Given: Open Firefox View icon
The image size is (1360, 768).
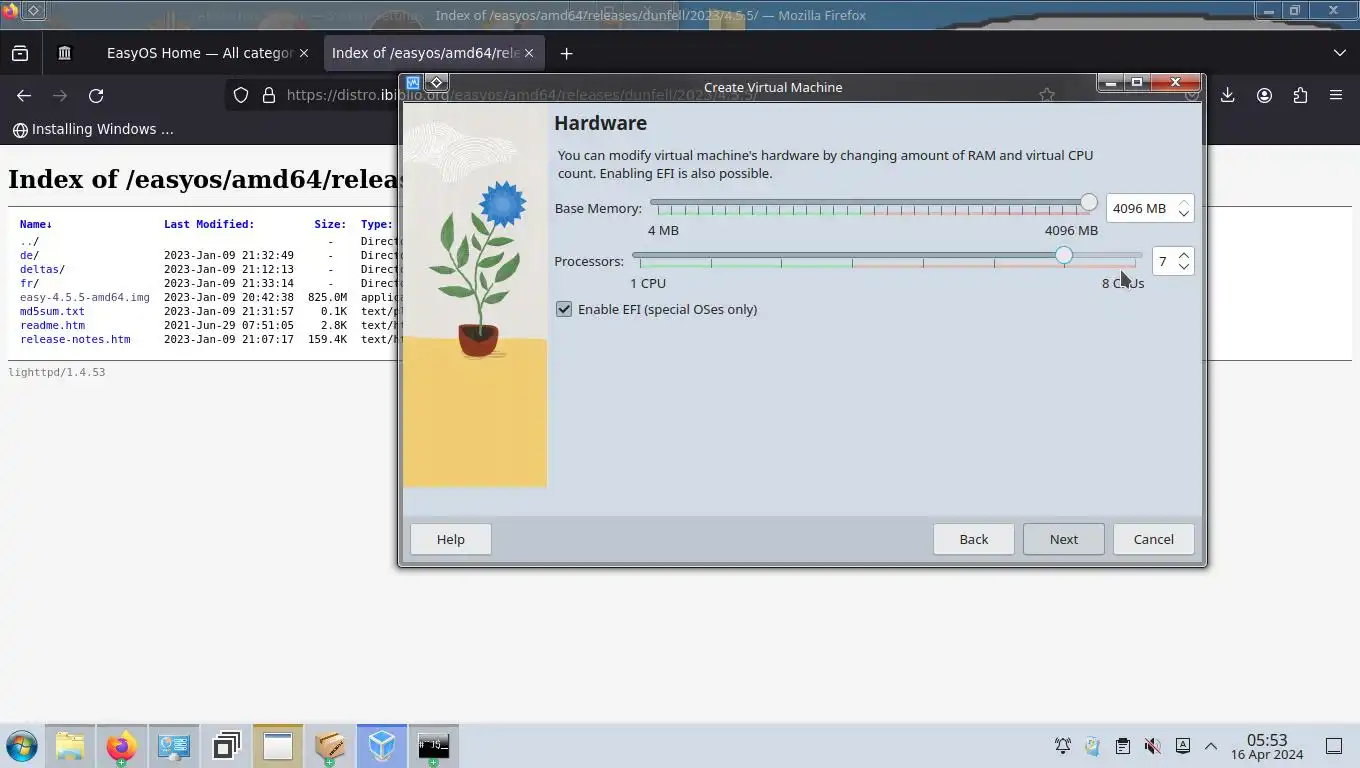Looking at the screenshot, I should (20, 53).
